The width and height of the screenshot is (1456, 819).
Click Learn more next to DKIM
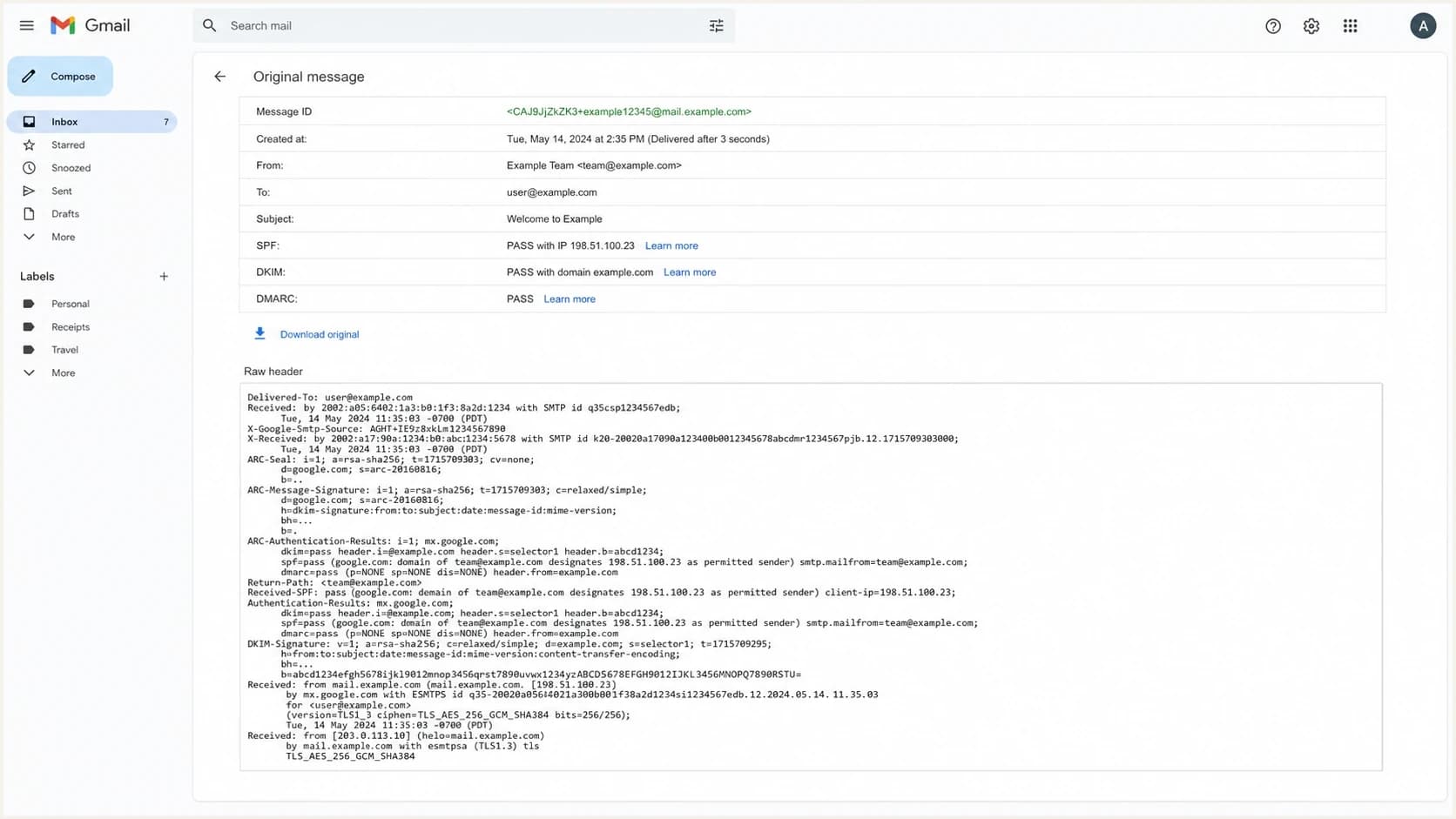click(x=690, y=272)
